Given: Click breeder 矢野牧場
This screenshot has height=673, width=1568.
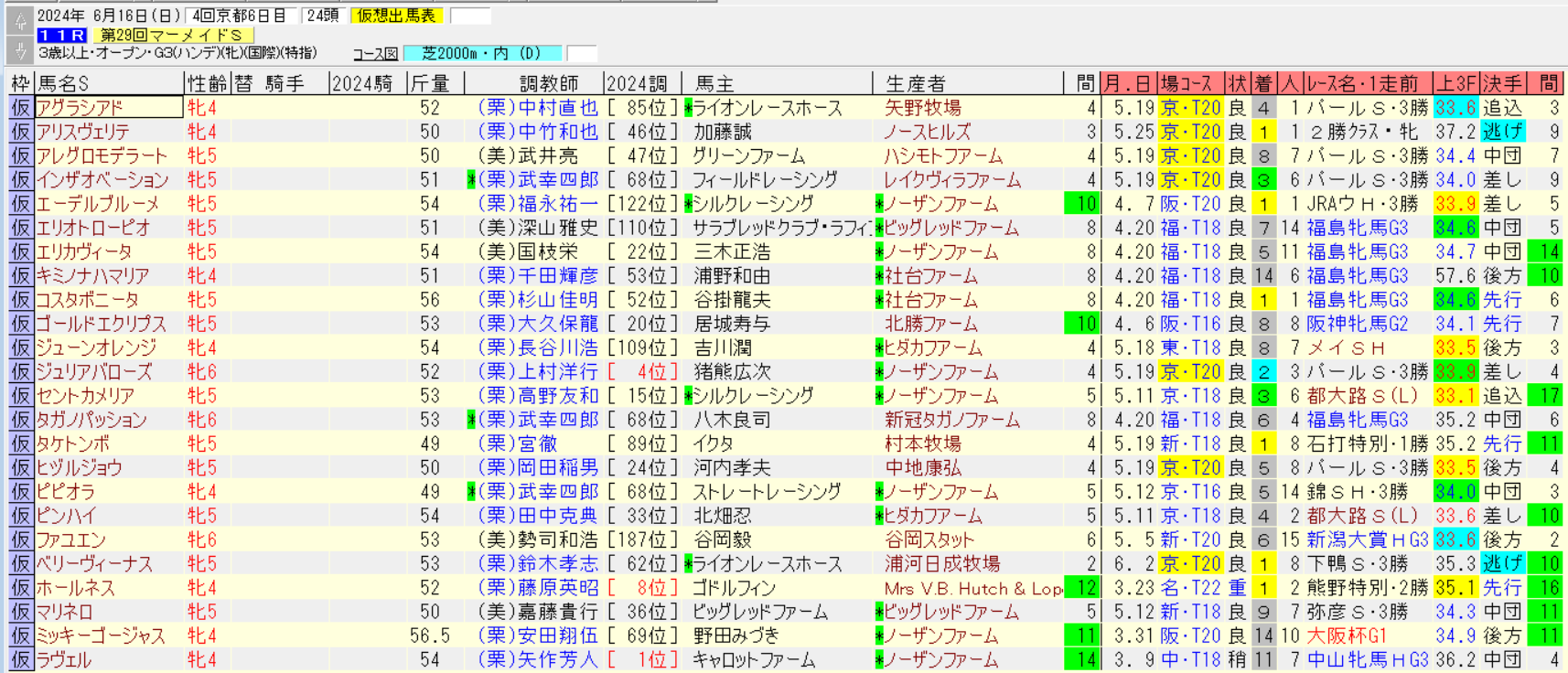Looking at the screenshot, I should (x=922, y=107).
